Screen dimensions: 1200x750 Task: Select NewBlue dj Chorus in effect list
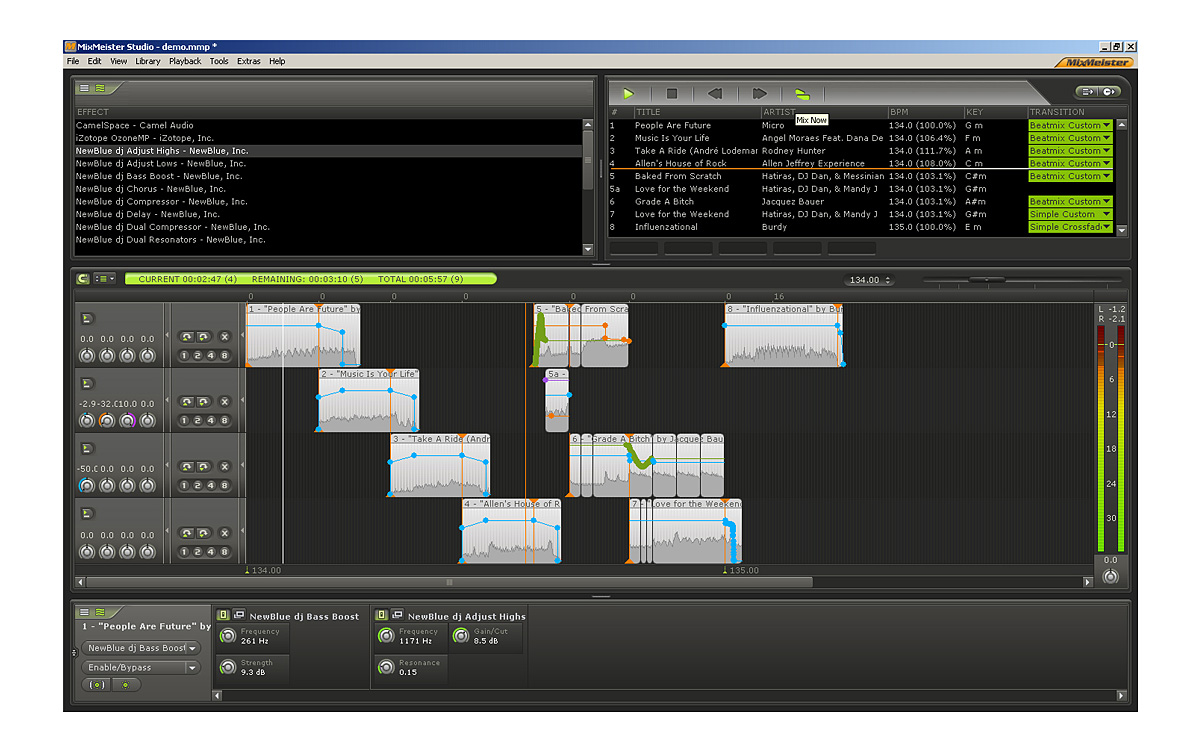point(151,189)
